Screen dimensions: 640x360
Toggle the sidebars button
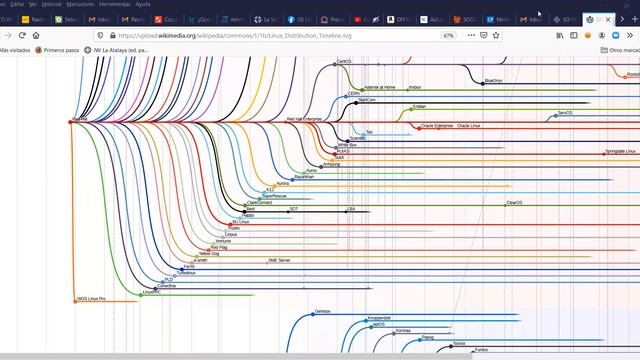click(574, 36)
